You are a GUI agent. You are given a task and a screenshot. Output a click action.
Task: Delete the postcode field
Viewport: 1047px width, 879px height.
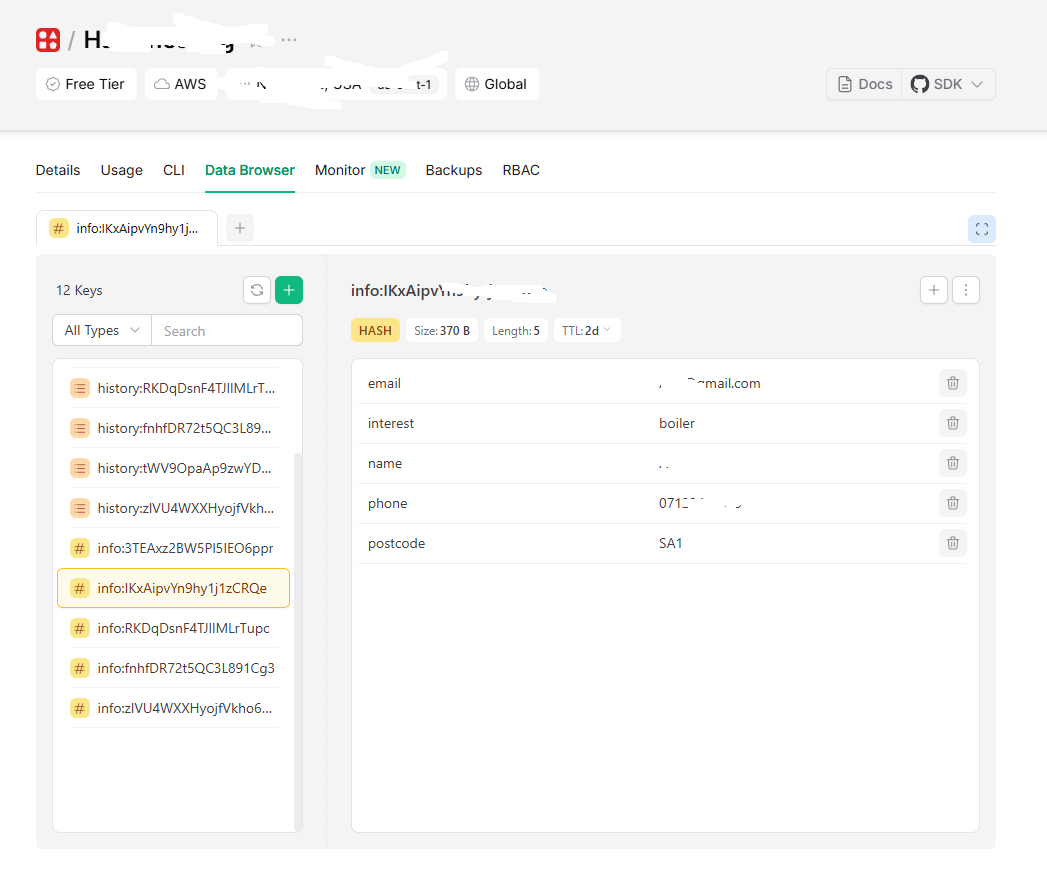953,544
